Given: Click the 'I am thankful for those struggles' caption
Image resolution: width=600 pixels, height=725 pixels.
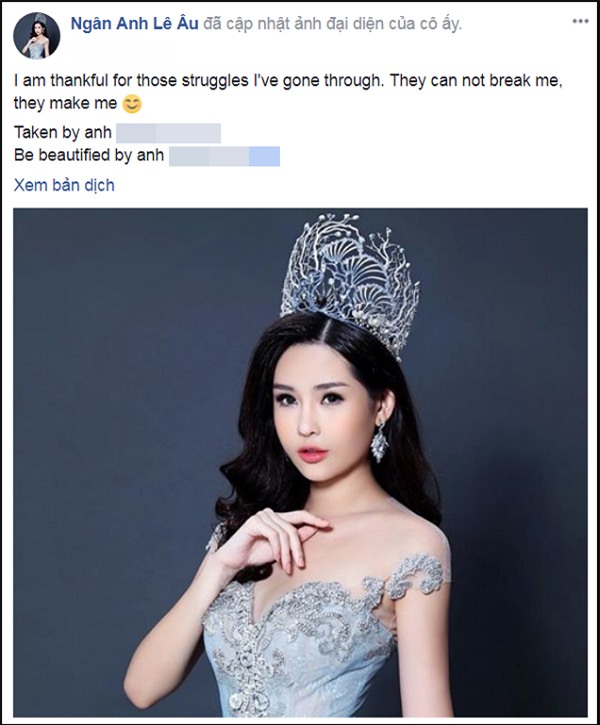Looking at the screenshot, I should tap(288, 80).
